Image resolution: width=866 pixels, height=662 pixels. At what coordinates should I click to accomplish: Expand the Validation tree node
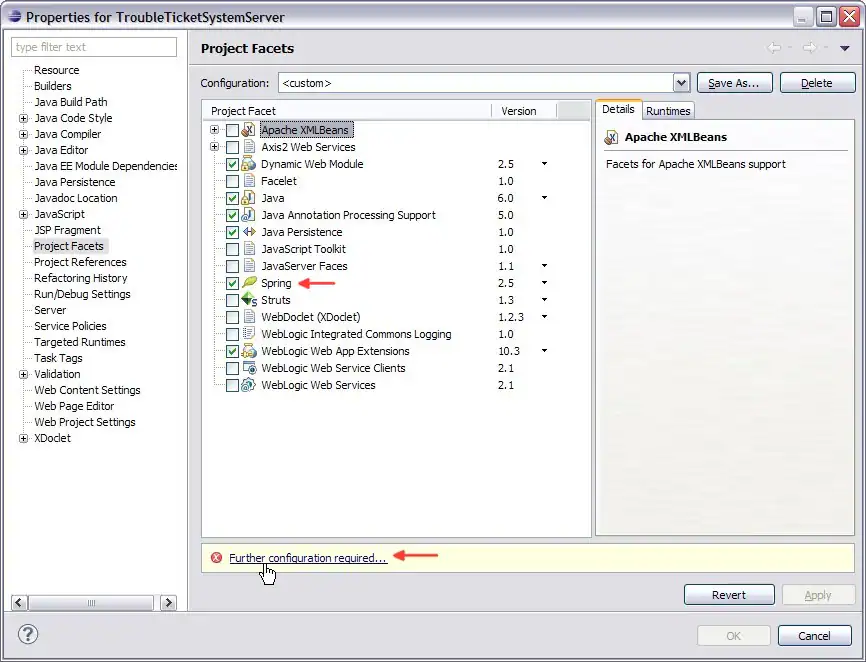click(x=23, y=374)
